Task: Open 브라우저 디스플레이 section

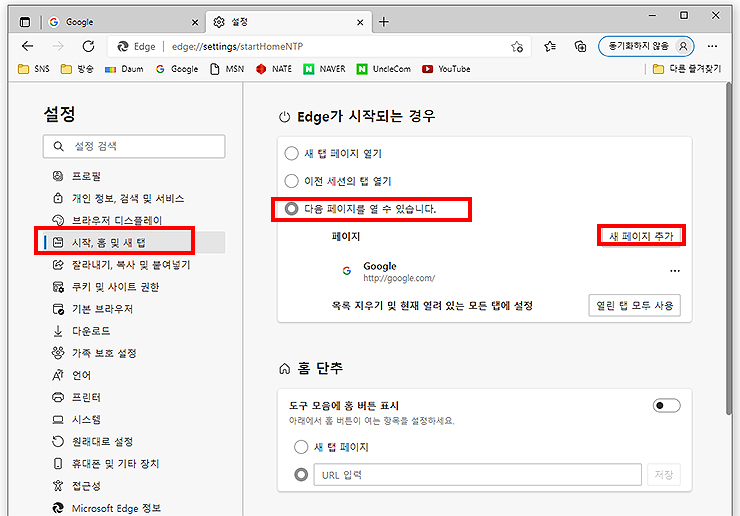Action: click(x=134, y=220)
